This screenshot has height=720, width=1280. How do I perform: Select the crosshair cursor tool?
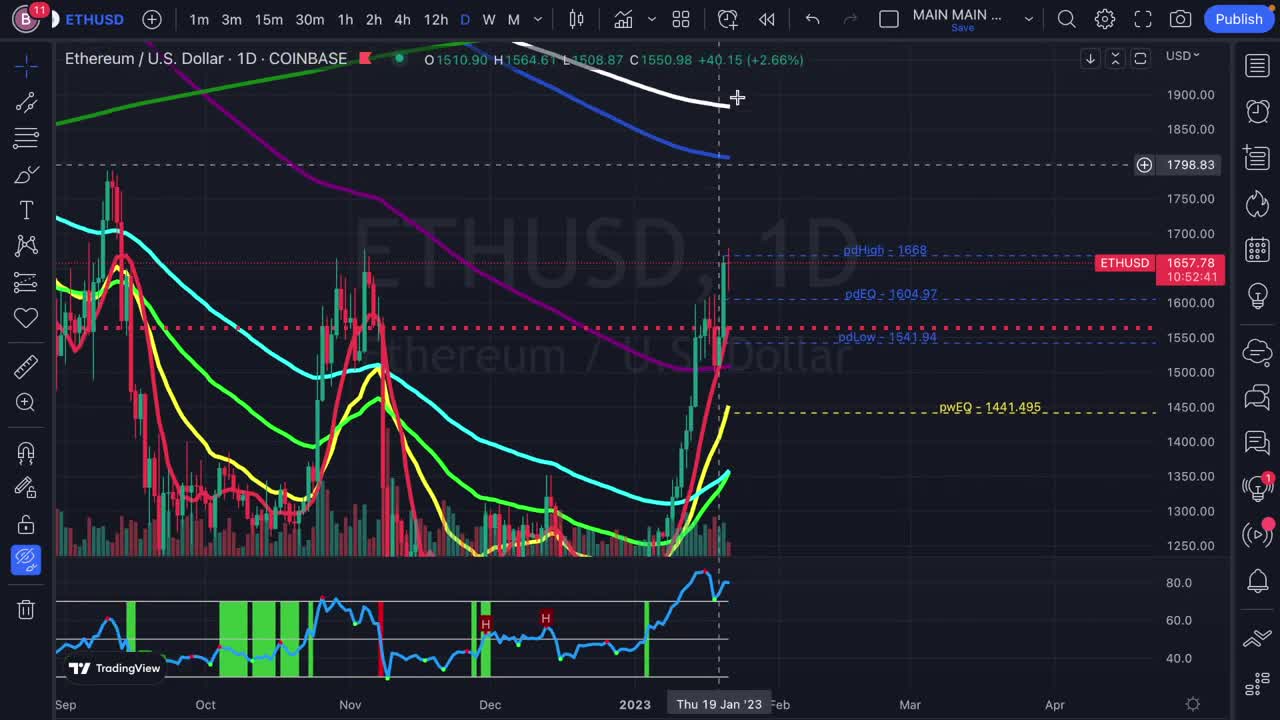[x=26, y=66]
